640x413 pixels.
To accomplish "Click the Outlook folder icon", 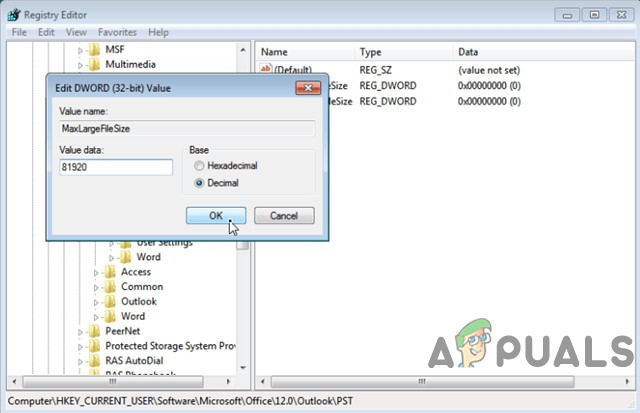I will [x=110, y=301].
